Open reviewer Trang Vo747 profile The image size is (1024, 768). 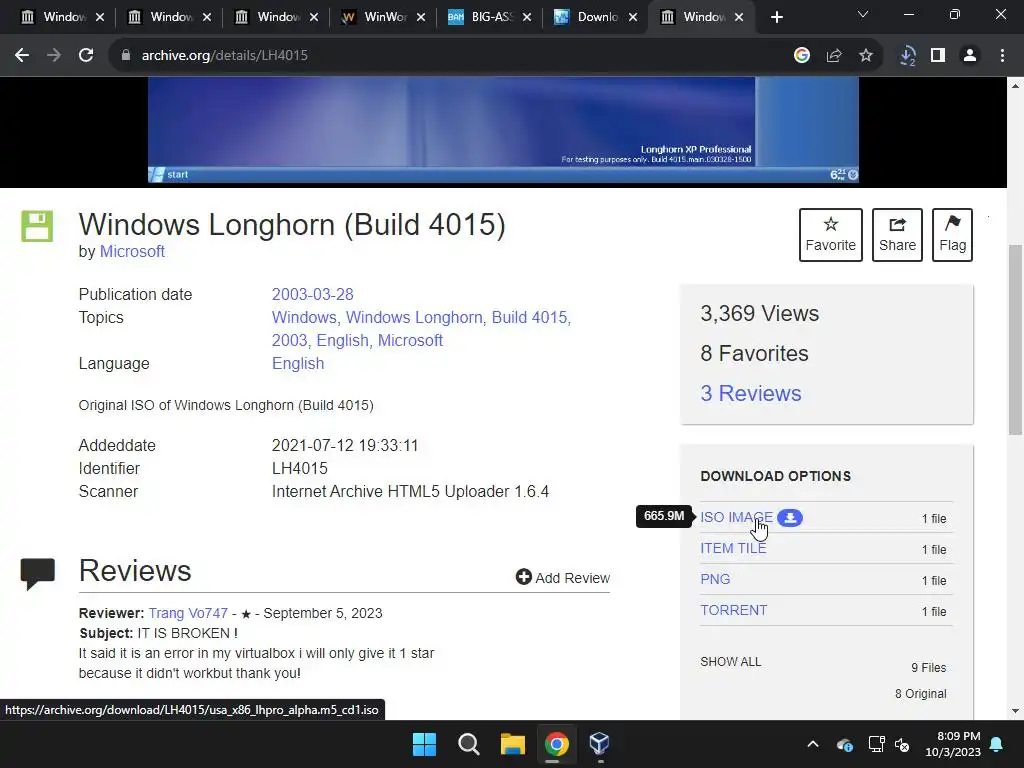(188, 613)
